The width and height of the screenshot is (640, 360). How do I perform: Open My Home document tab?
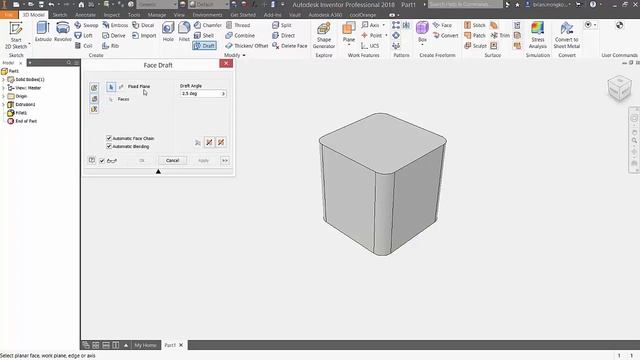click(x=145, y=345)
